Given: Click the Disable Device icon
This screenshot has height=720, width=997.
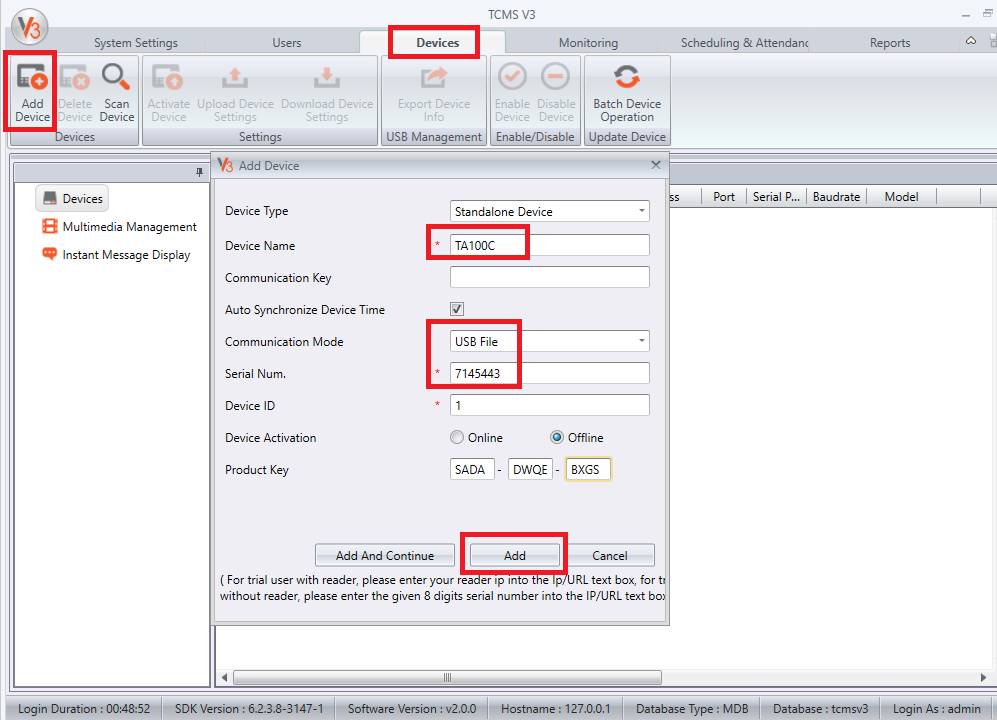Looking at the screenshot, I should 556,77.
